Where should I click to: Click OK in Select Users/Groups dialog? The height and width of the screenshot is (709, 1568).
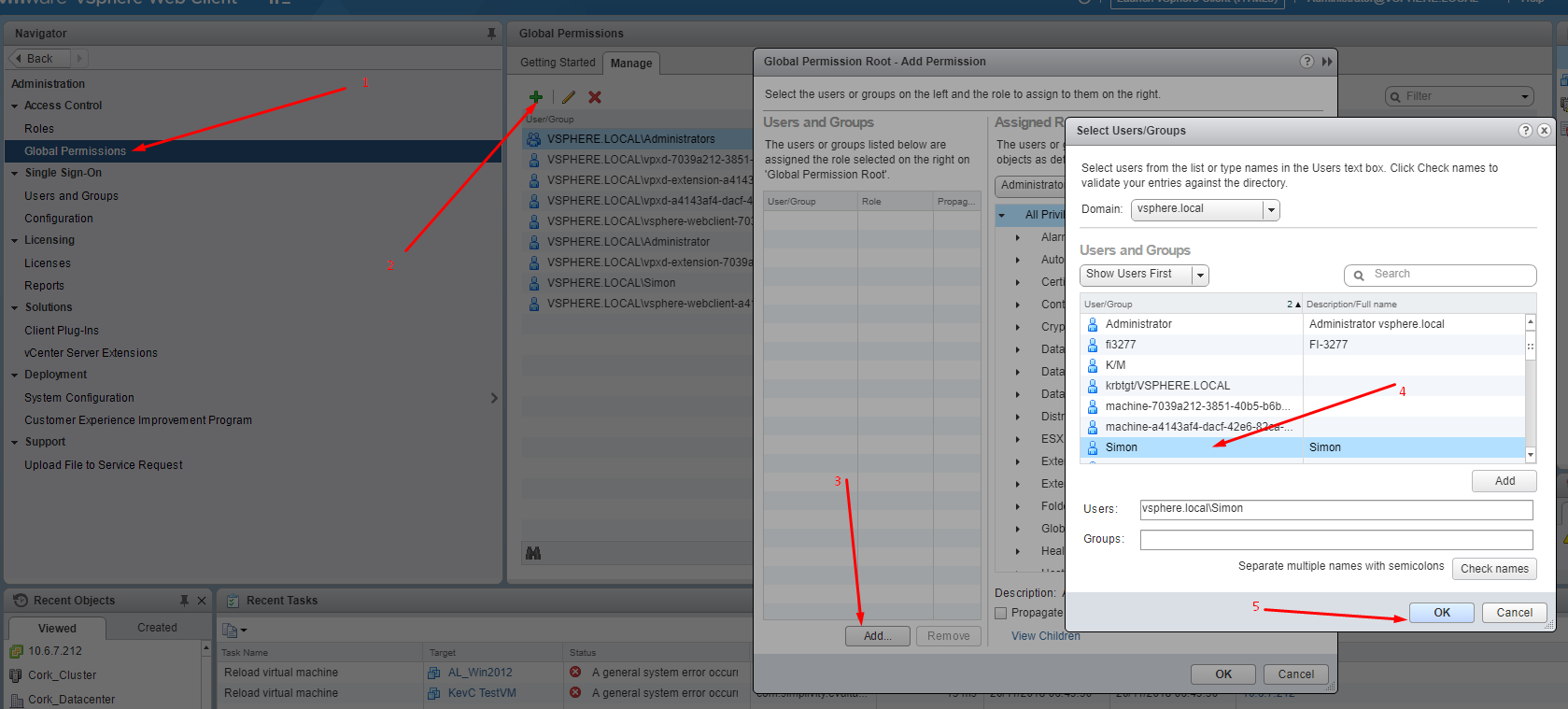coord(1442,613)
